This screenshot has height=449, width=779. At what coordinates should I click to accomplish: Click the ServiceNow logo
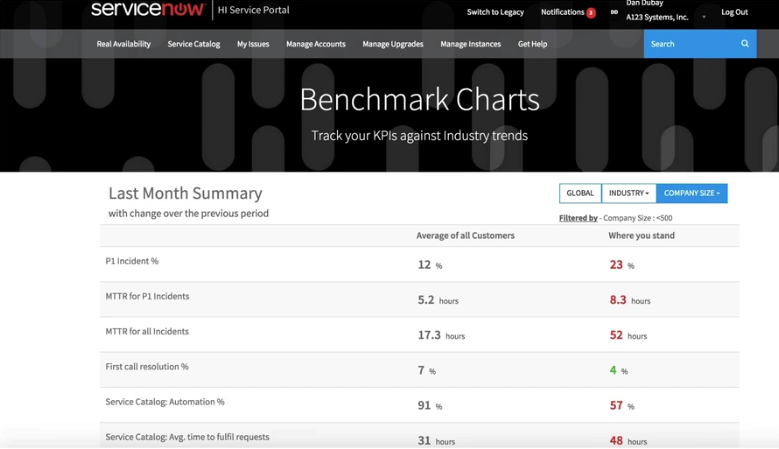148,9
